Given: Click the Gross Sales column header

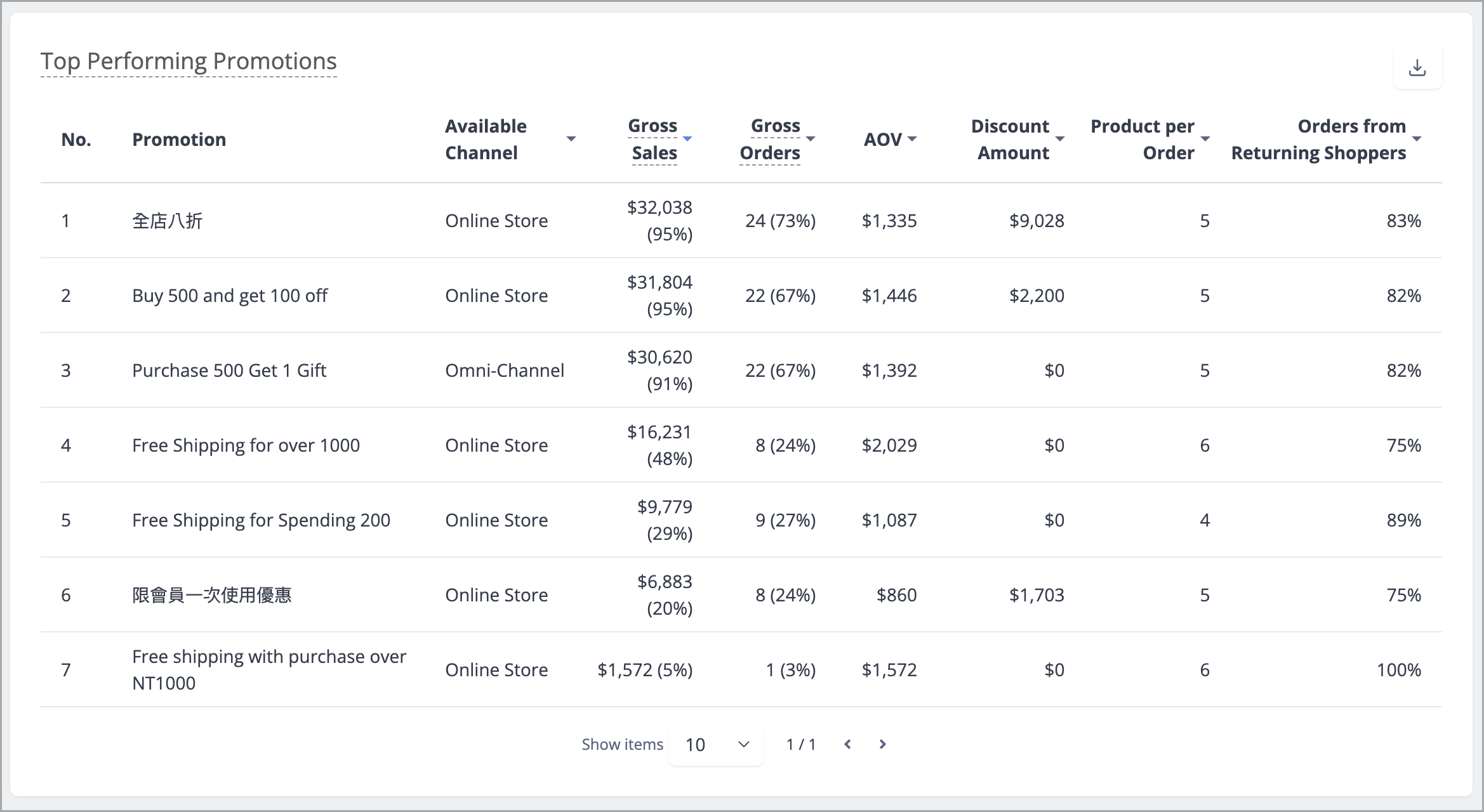Looking at the screenshot, I should (x=654, y=140).
